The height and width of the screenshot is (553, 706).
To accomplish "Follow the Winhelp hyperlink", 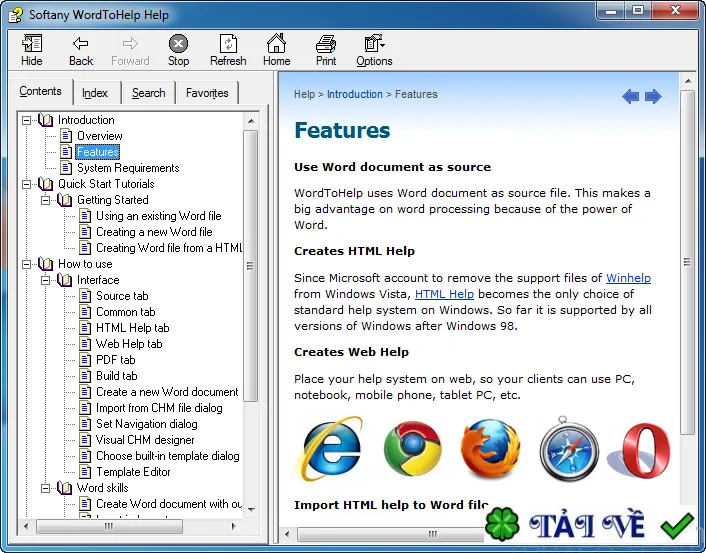I will [x=628, y=278].
